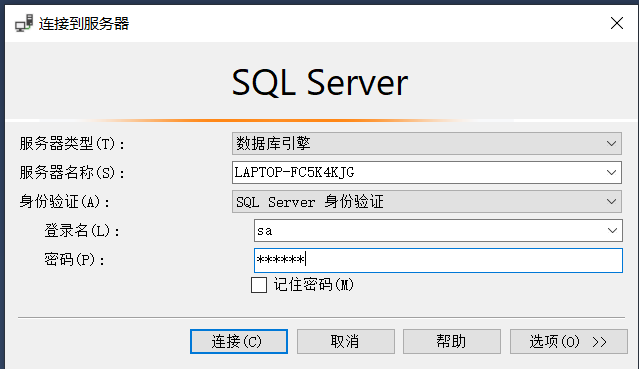
Task: Open the 登录名 dropdown list arrow
Action: coord(612,231)
